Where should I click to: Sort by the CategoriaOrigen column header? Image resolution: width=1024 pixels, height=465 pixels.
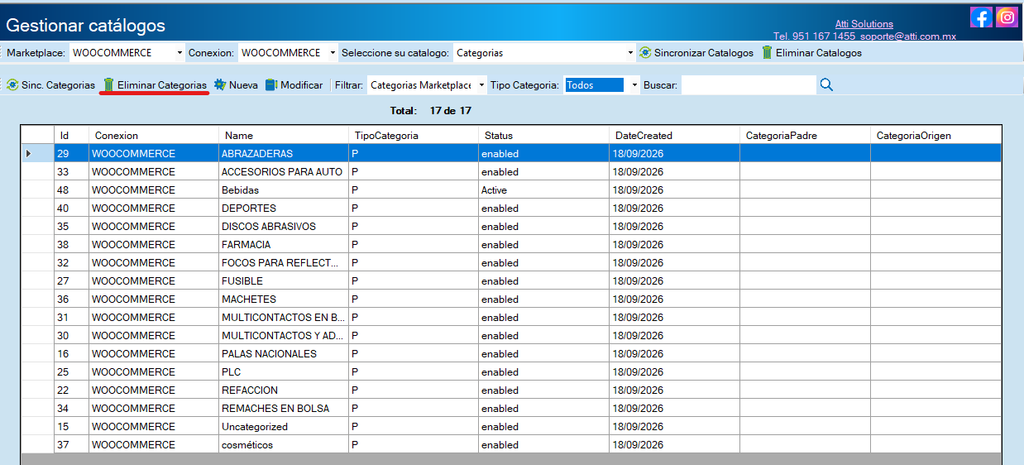[x=936, y=135]
